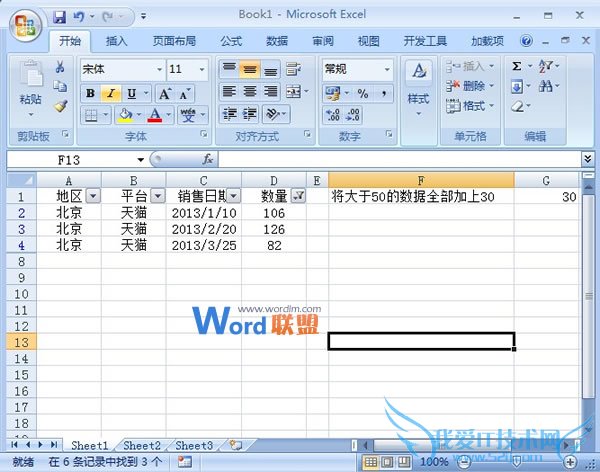This screenshot has width=600, height=472.
Task: Open Excel help question mark
Action: [x=526, y=41]
